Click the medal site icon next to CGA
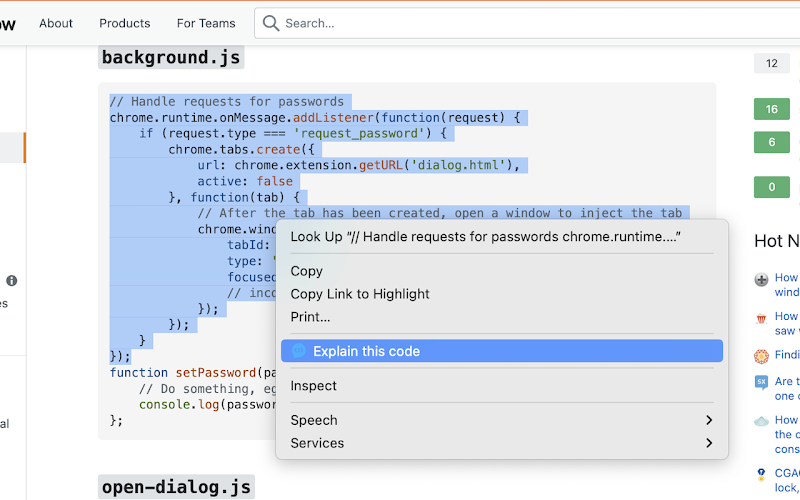 coord(761,475)
